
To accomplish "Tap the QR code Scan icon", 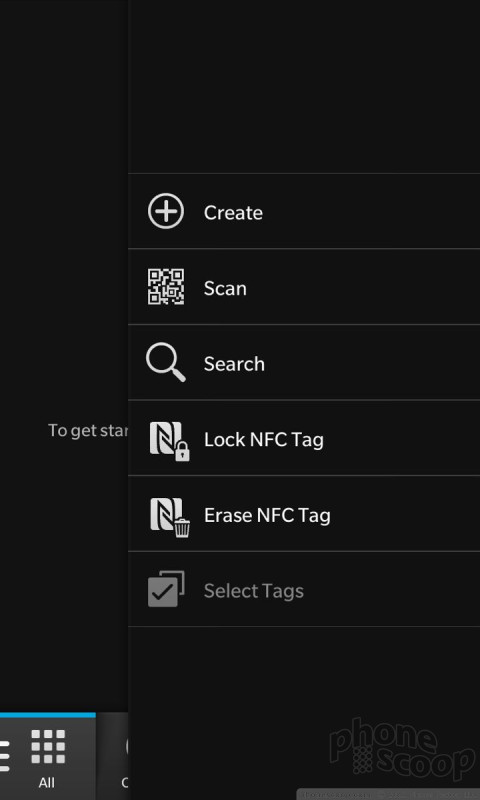I will (x=166, y=287).
